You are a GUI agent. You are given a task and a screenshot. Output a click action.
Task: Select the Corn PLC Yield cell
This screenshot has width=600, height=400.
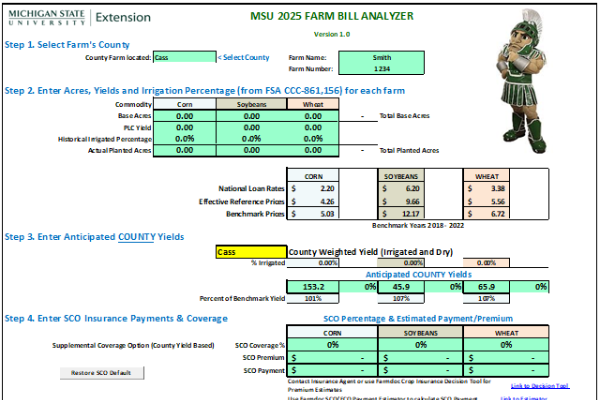[185, 127]
